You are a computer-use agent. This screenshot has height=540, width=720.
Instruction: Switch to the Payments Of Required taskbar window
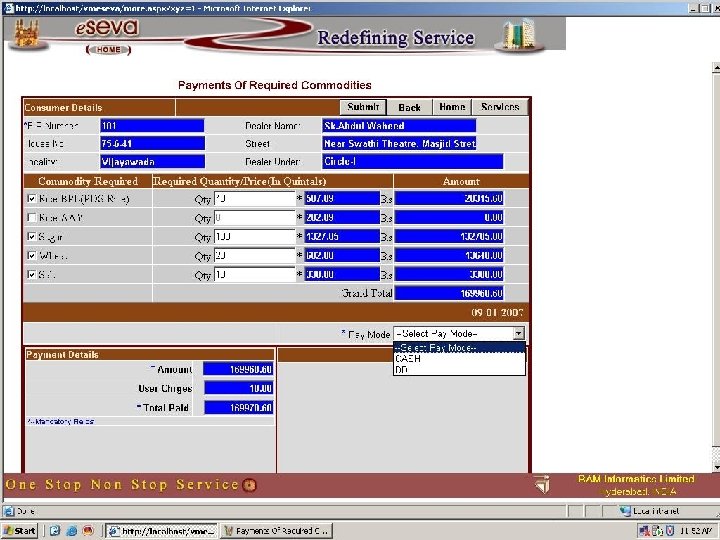point(275,530)
